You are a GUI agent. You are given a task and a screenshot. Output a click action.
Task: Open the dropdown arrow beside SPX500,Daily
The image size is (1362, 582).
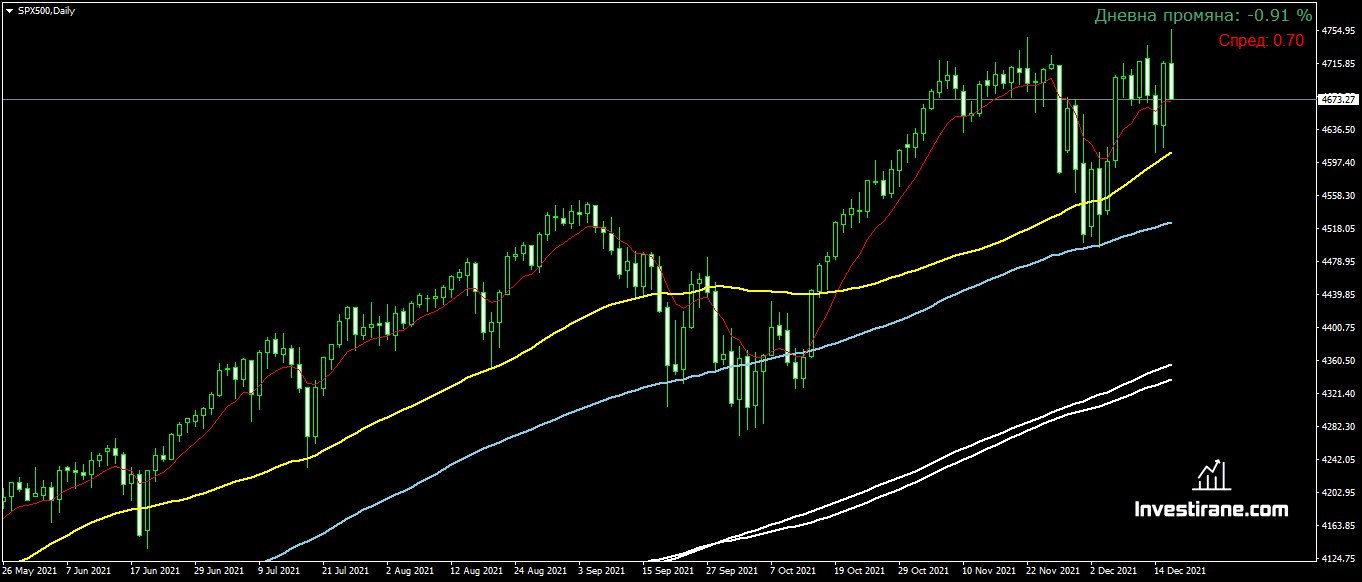[9, 10]
